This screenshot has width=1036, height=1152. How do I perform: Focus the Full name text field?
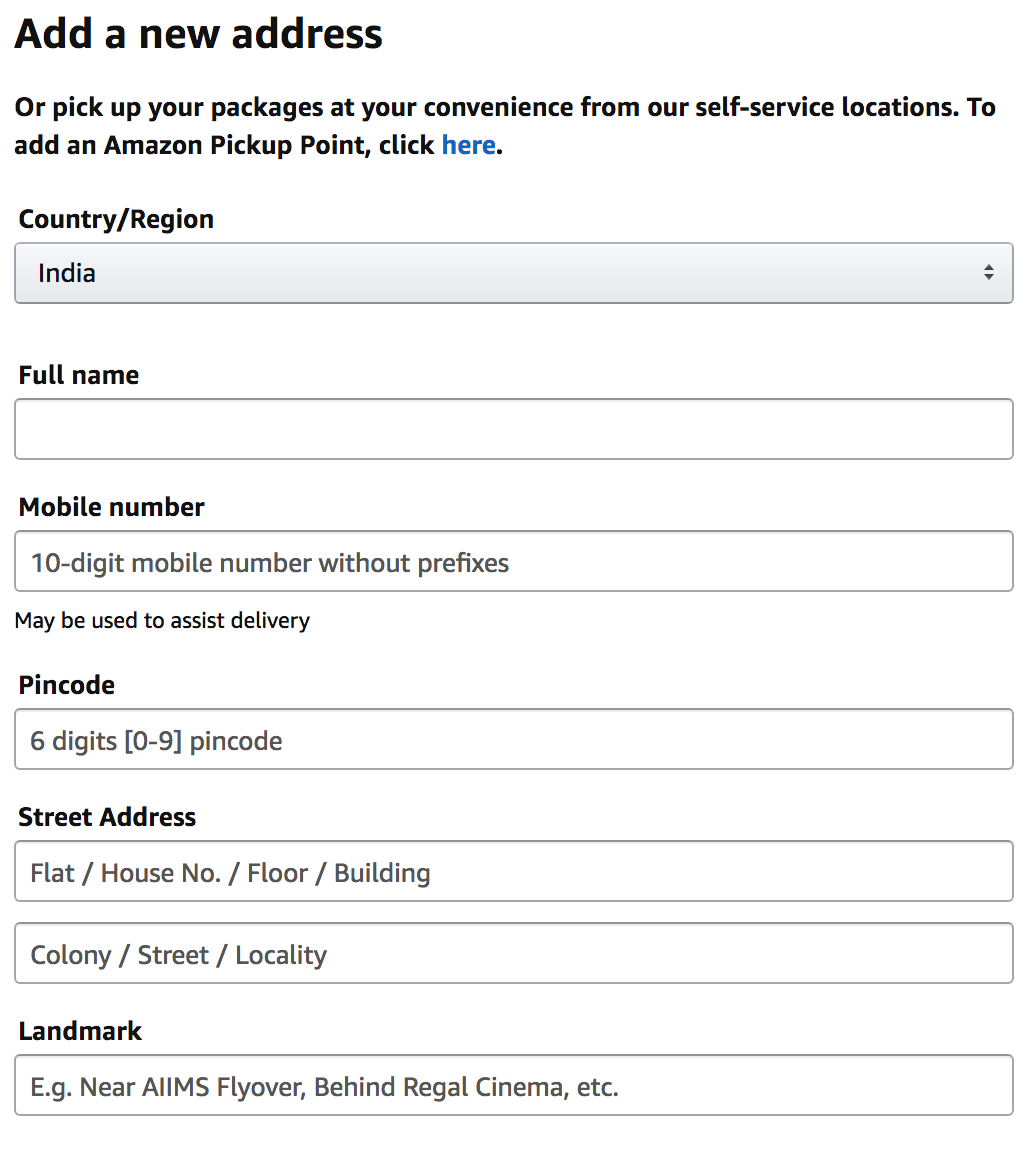click(x=513, y=429)
